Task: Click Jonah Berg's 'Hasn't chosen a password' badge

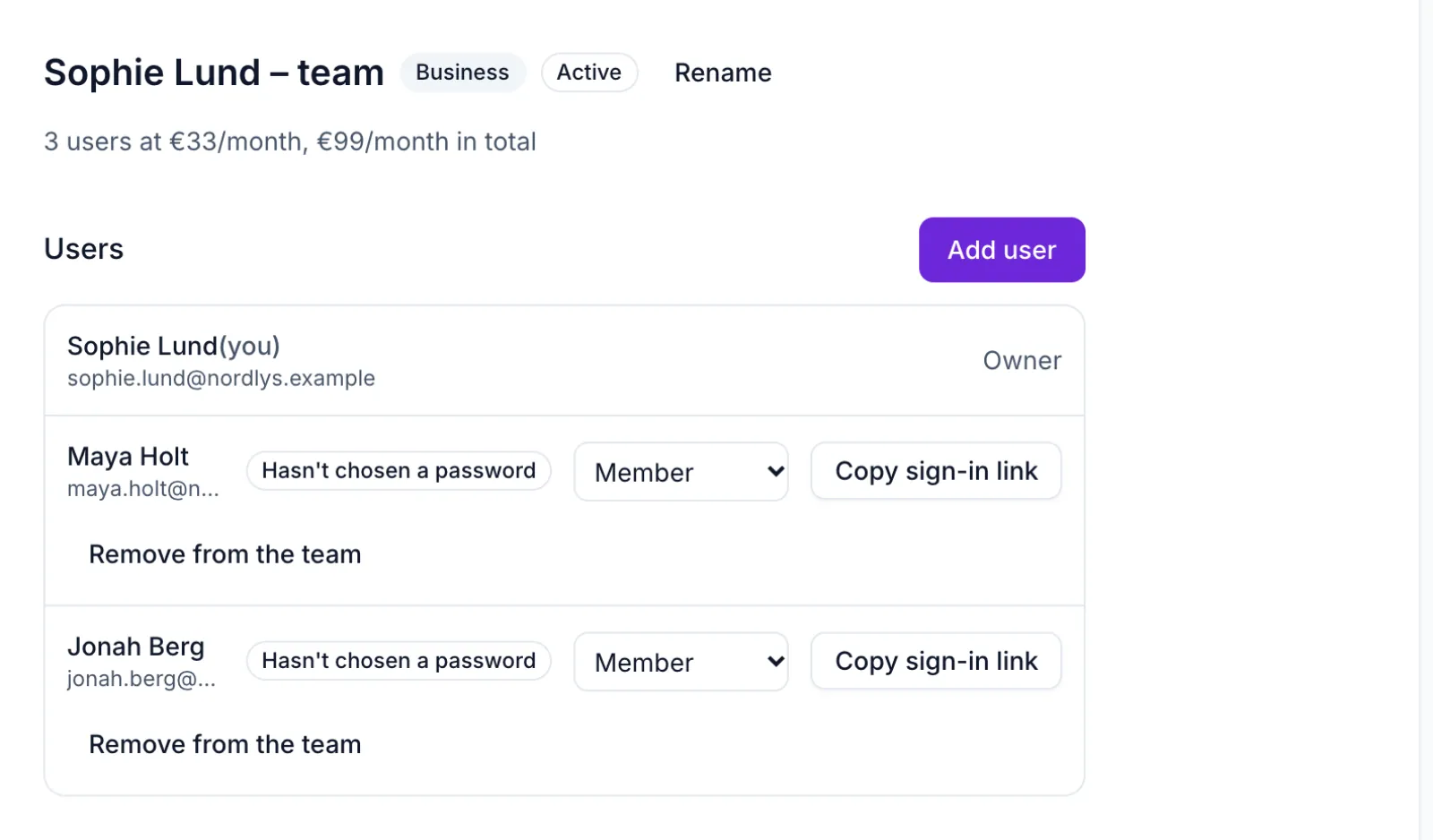Action: pyautogui.click(x=399, y=661)
